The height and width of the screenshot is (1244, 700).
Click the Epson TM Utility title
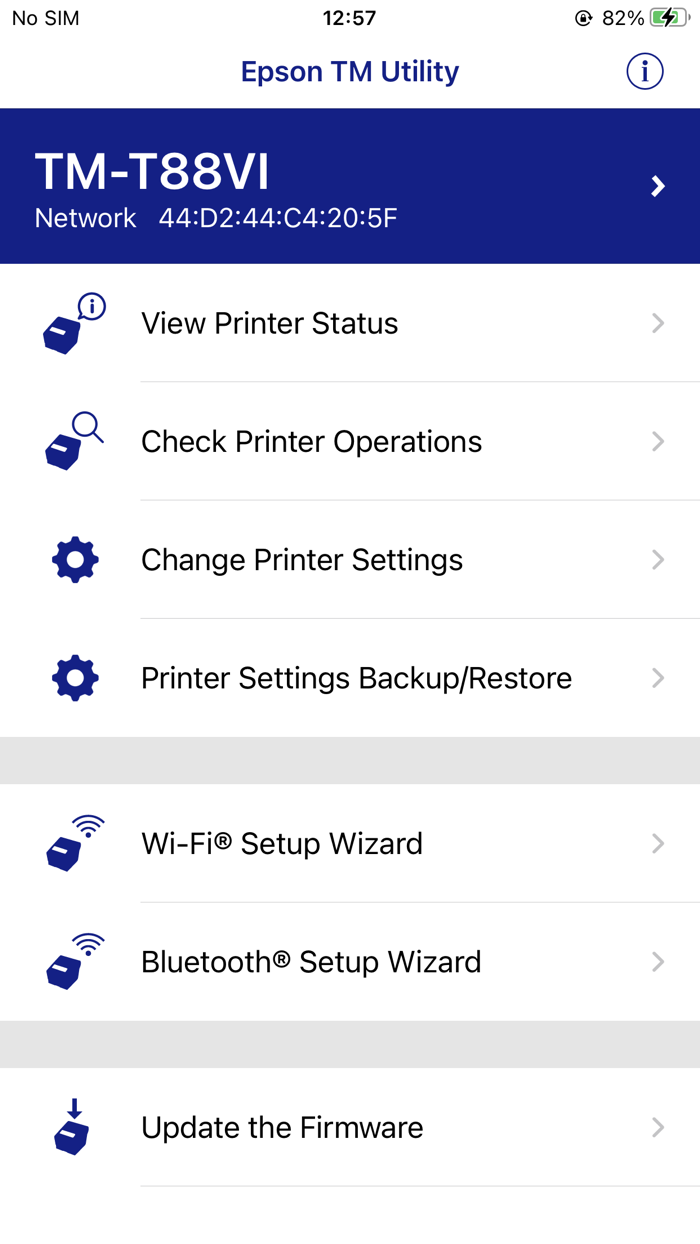[350, 71]
